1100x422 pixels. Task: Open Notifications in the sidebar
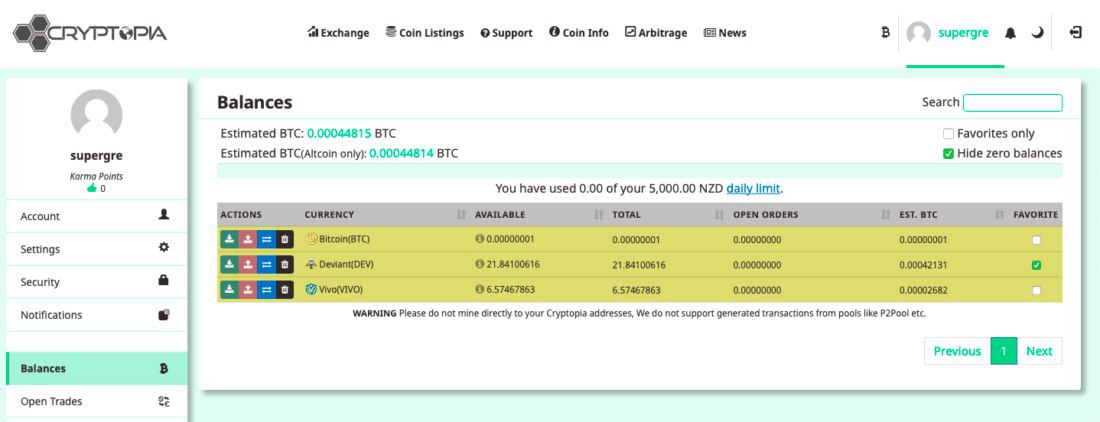(97, 315)
